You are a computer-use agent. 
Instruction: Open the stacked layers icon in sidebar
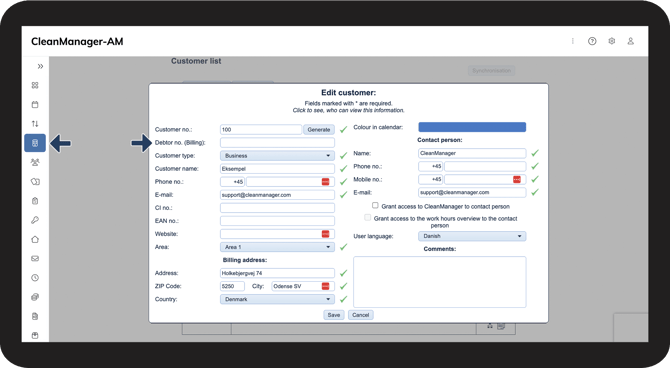35,297
